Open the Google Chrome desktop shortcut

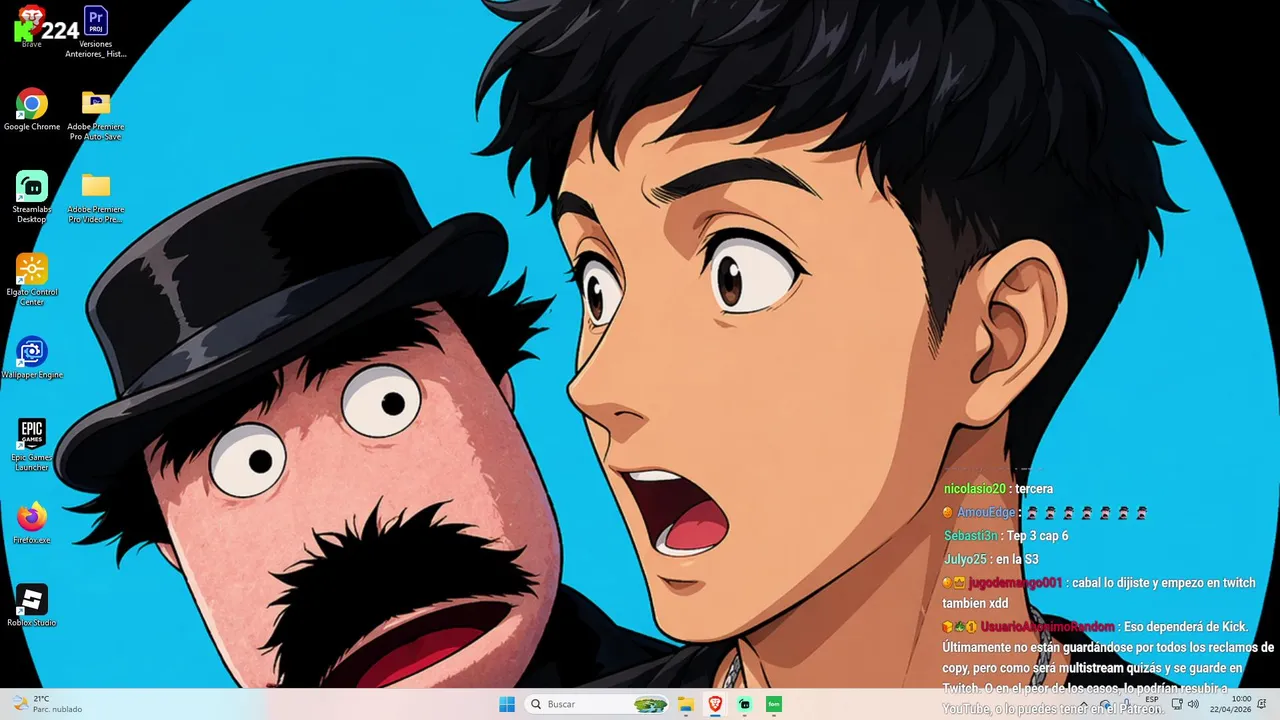pos(32,110)
